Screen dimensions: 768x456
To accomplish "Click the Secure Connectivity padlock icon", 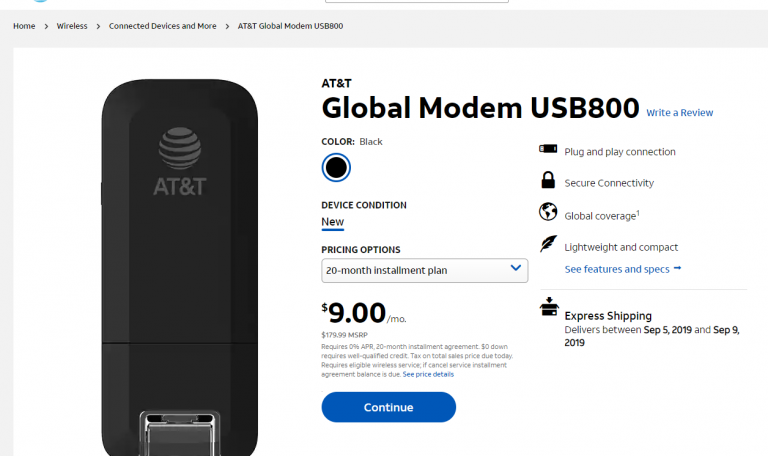I will (548, 181).
